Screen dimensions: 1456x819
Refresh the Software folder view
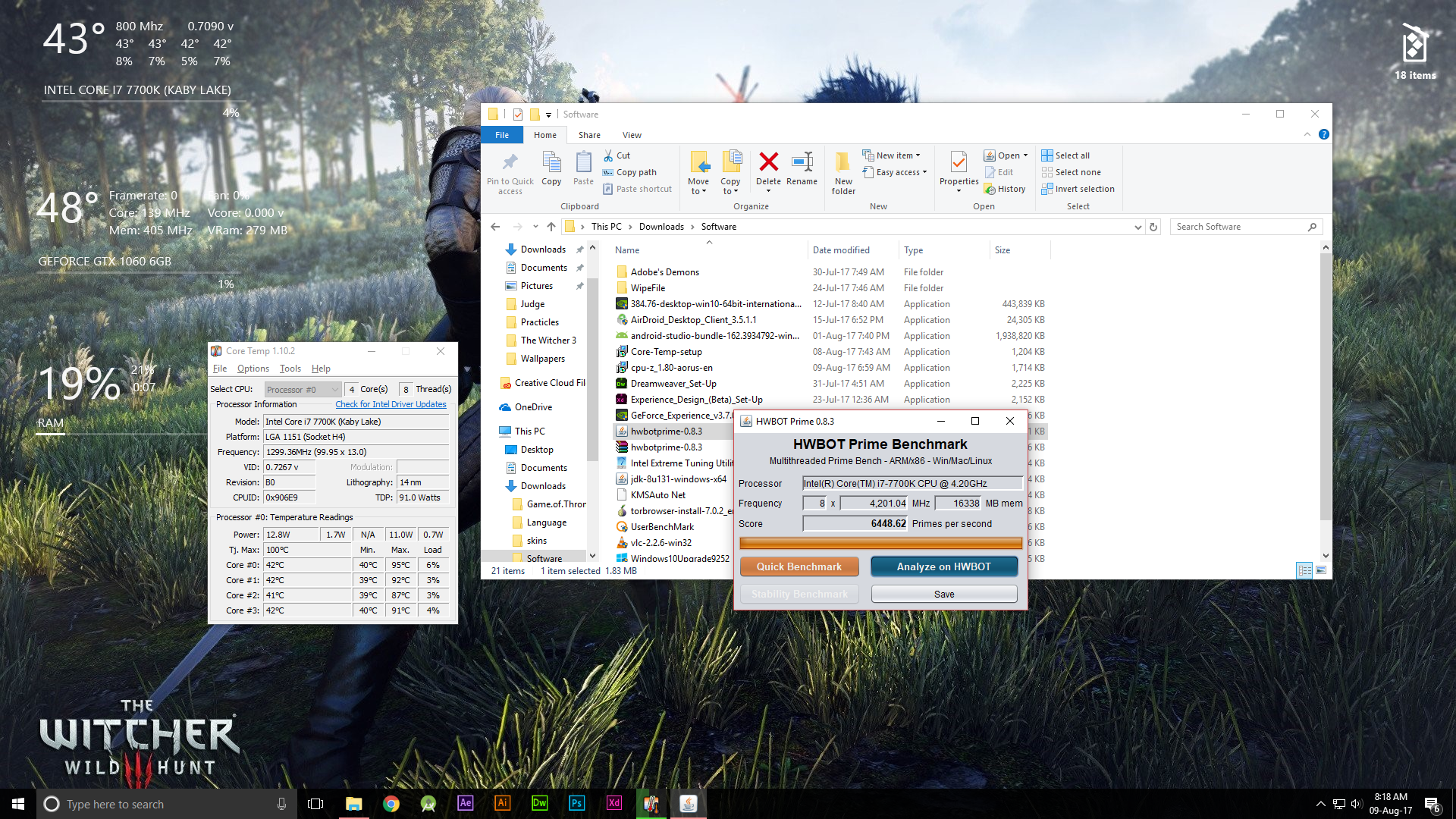tap(1153, 227)
